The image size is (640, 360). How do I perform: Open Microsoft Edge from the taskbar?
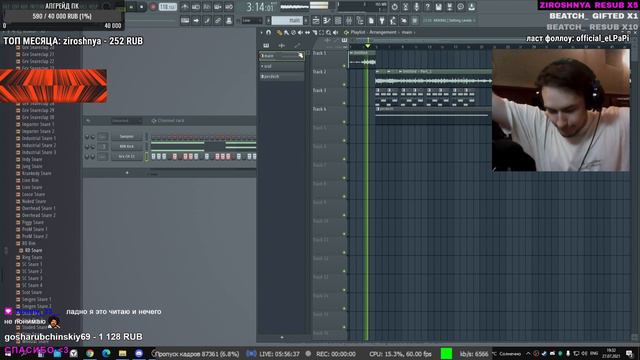click(106, 353)
